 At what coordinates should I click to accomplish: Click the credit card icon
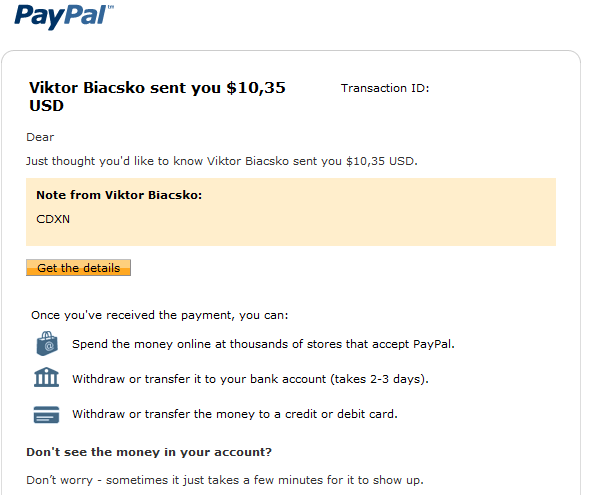(x=46, y=414)
